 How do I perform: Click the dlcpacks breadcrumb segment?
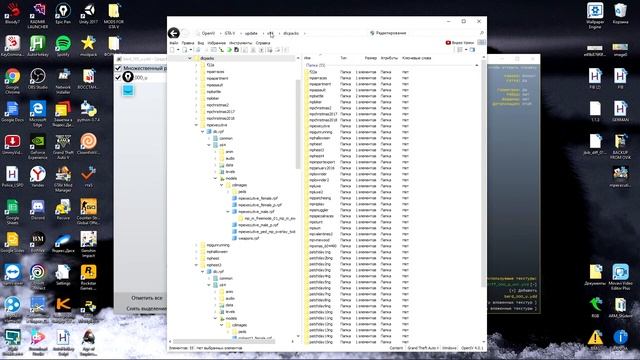[291, 33]
